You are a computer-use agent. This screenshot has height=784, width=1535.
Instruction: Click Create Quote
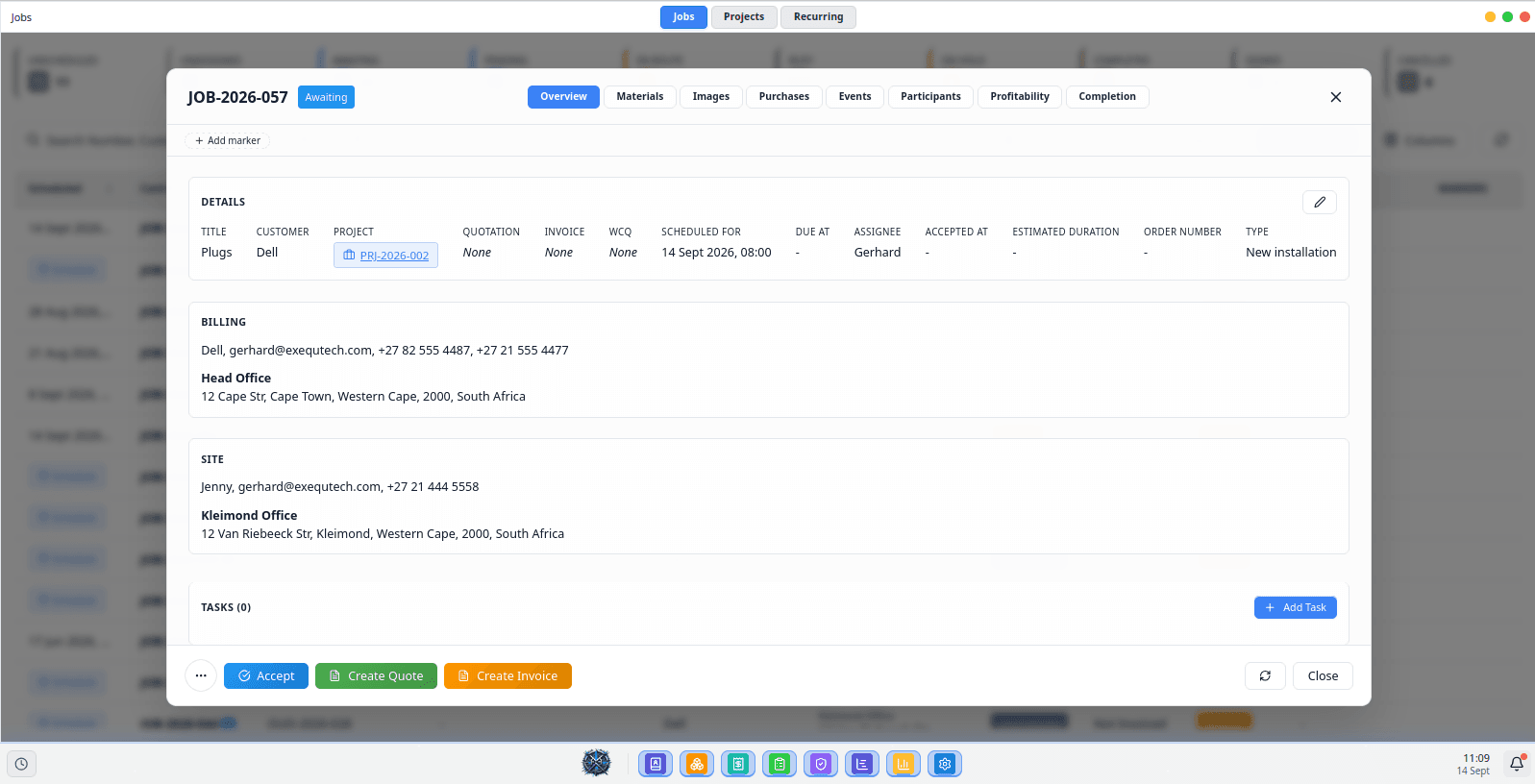click(376, 675)
